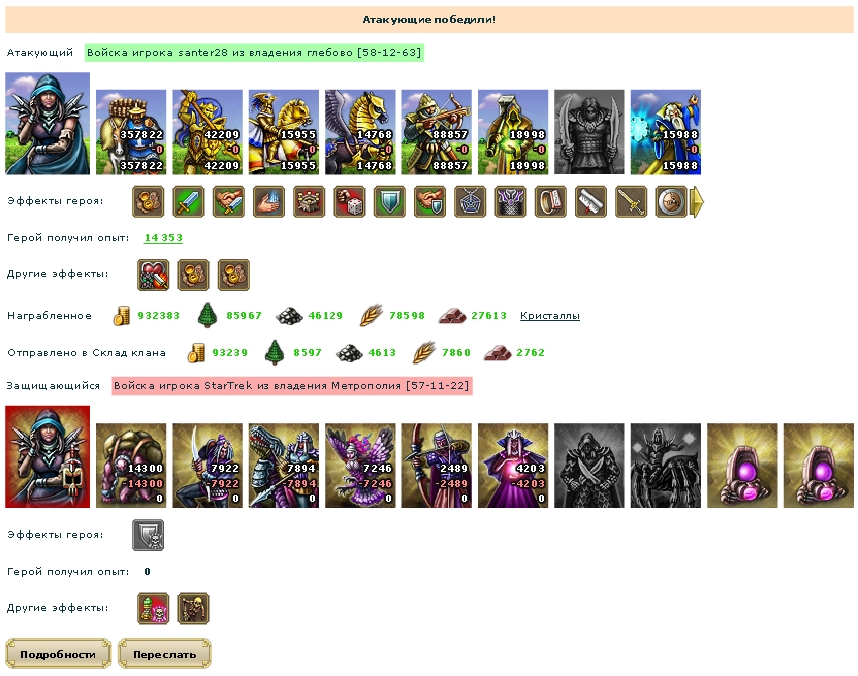Click the ice mage unit with 15988 troops
The image size is (858, 676).
point(666,132)
